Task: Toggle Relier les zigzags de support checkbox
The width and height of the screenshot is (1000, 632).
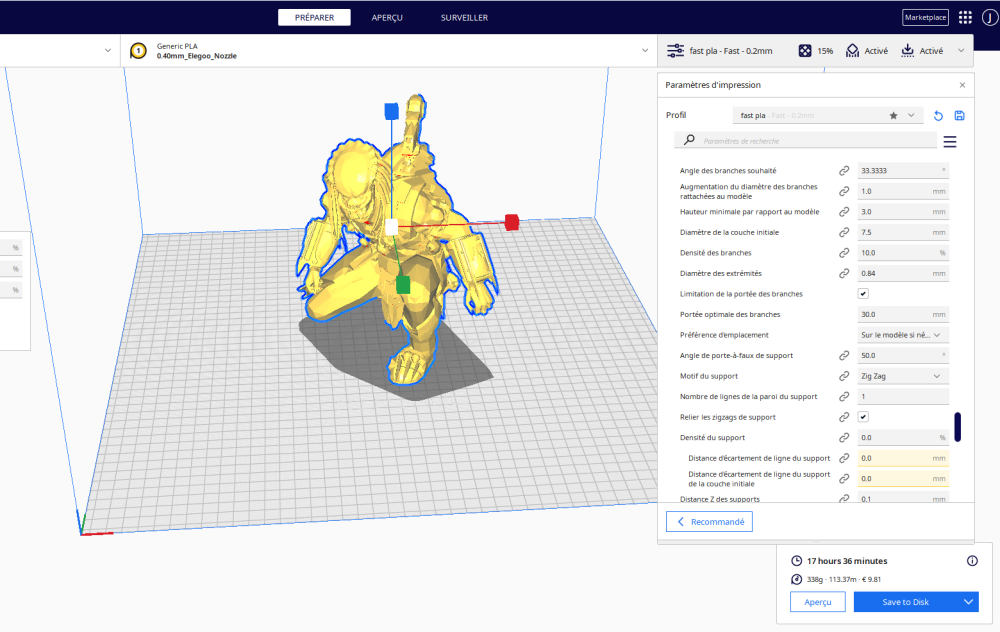Action: tap(863, 416)
